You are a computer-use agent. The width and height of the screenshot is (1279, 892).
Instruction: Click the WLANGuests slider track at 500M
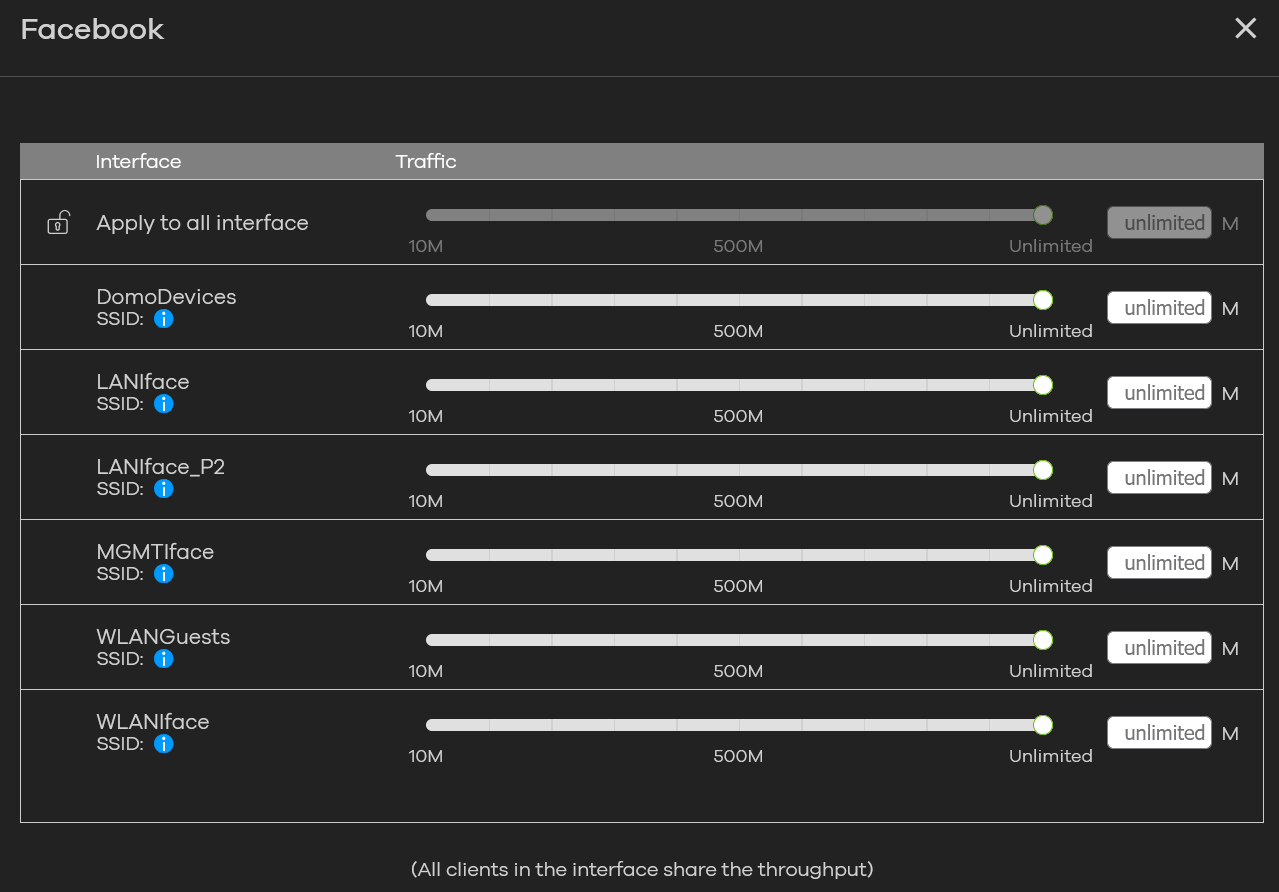[x=738, y=640]
